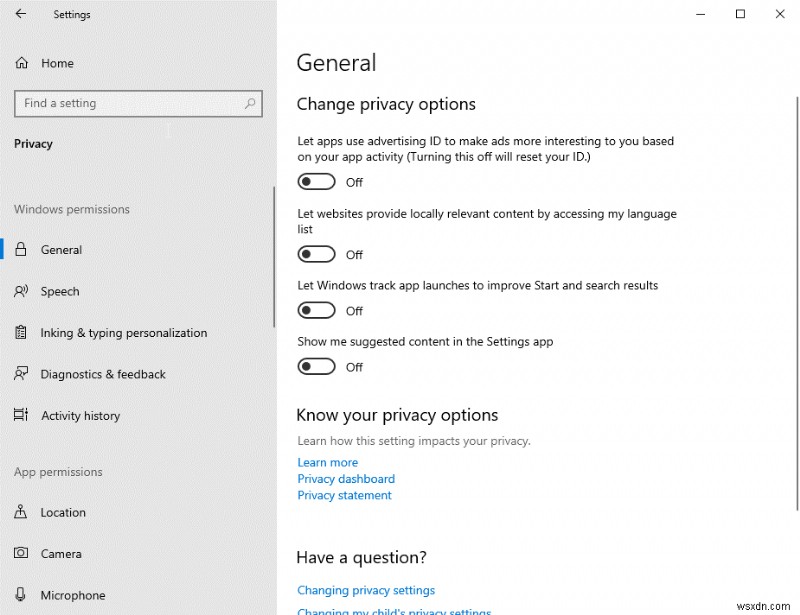Click the back arrow

tap(20, 14)
